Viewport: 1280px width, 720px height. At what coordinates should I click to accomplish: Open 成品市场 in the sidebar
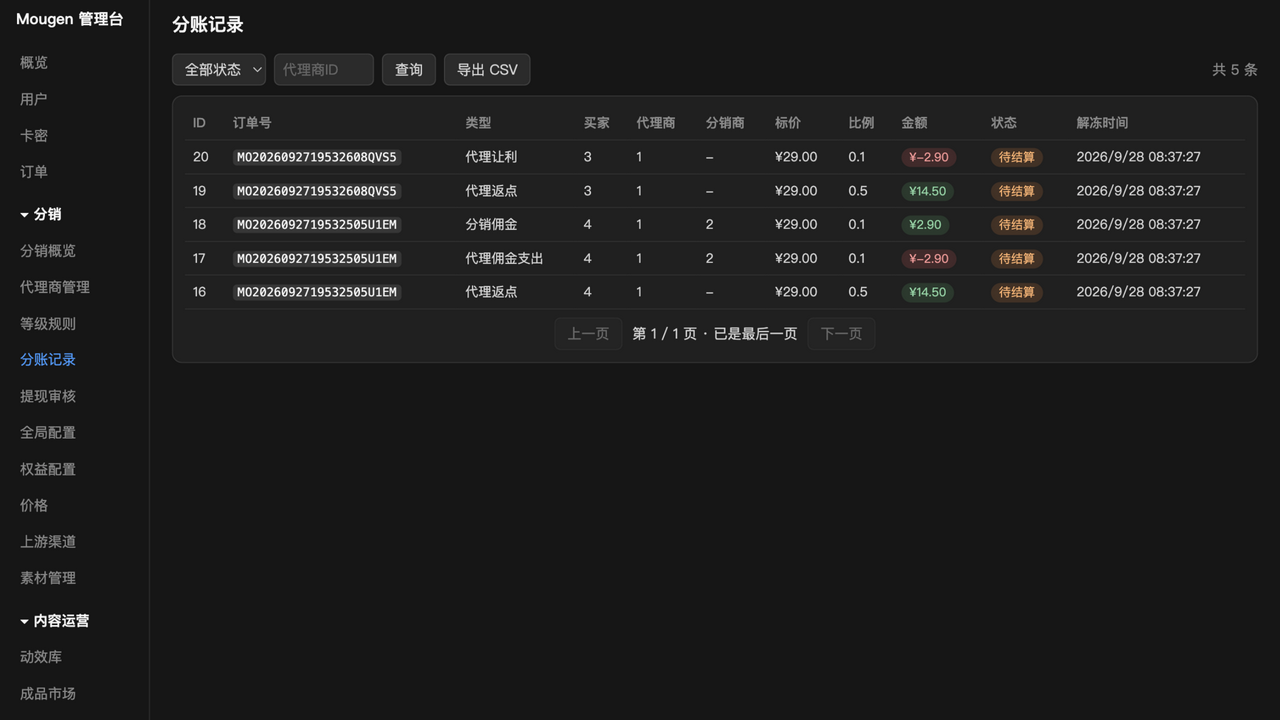tap(48, 694)
